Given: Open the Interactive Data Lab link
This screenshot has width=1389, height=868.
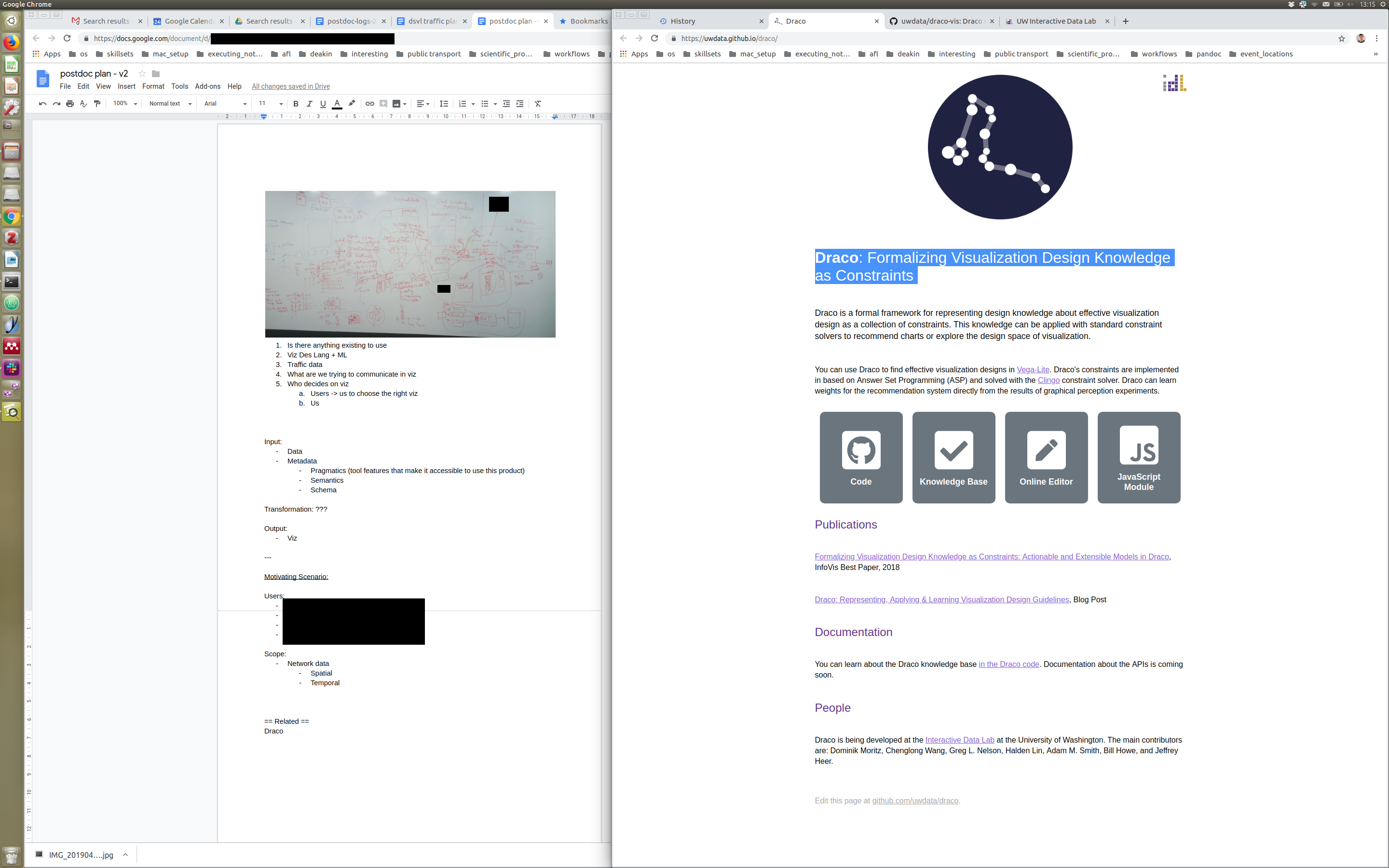Looking at the screenshot, I should click(x=959, y=740).
